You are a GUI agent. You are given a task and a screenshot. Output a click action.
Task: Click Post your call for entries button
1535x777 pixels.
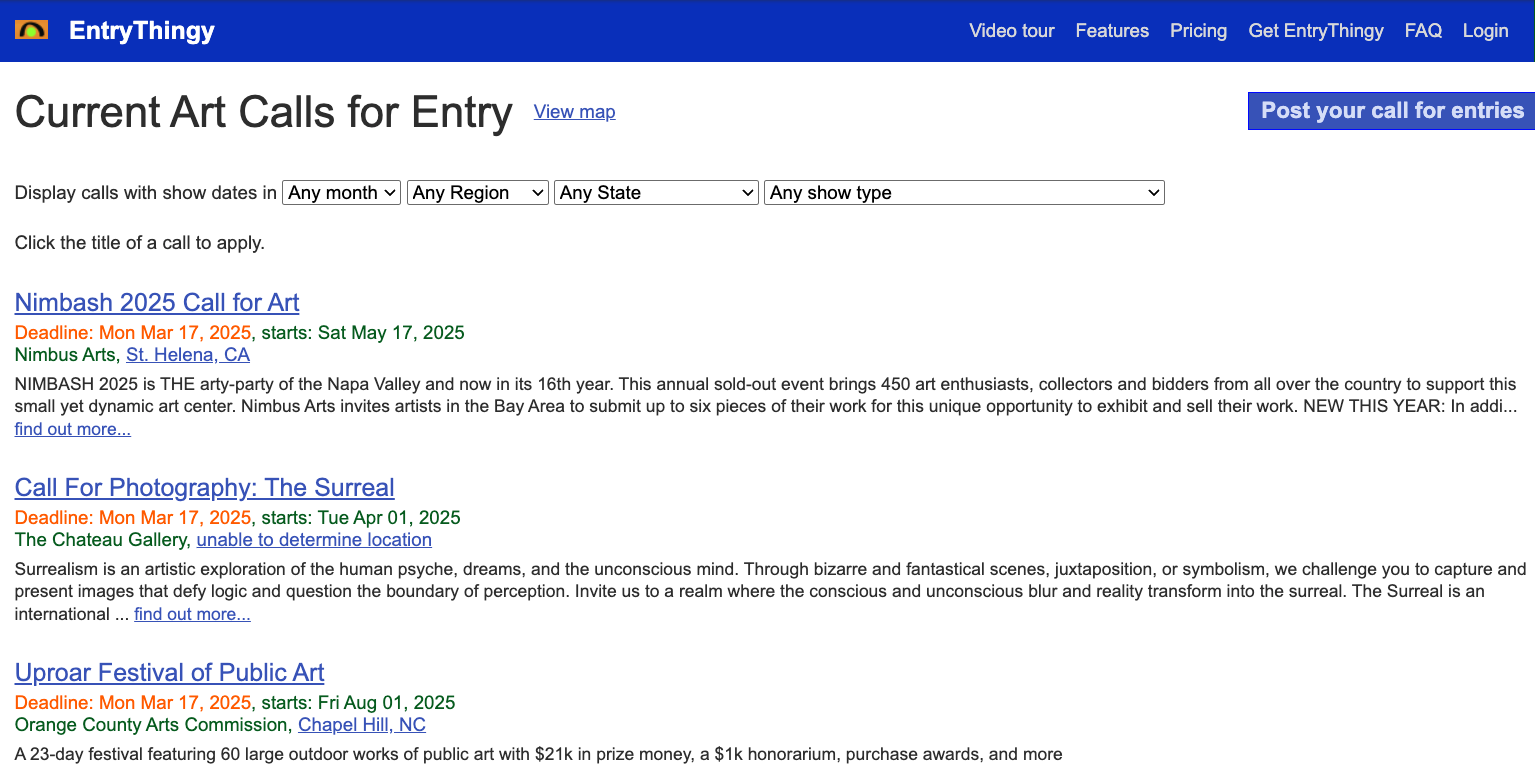[x=1392, y=111]
